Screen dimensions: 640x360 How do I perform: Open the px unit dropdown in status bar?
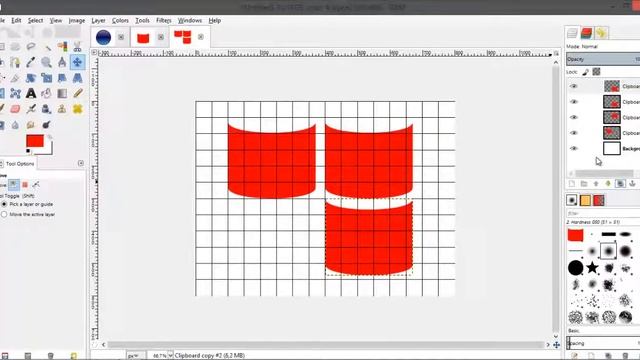(134, 356)
